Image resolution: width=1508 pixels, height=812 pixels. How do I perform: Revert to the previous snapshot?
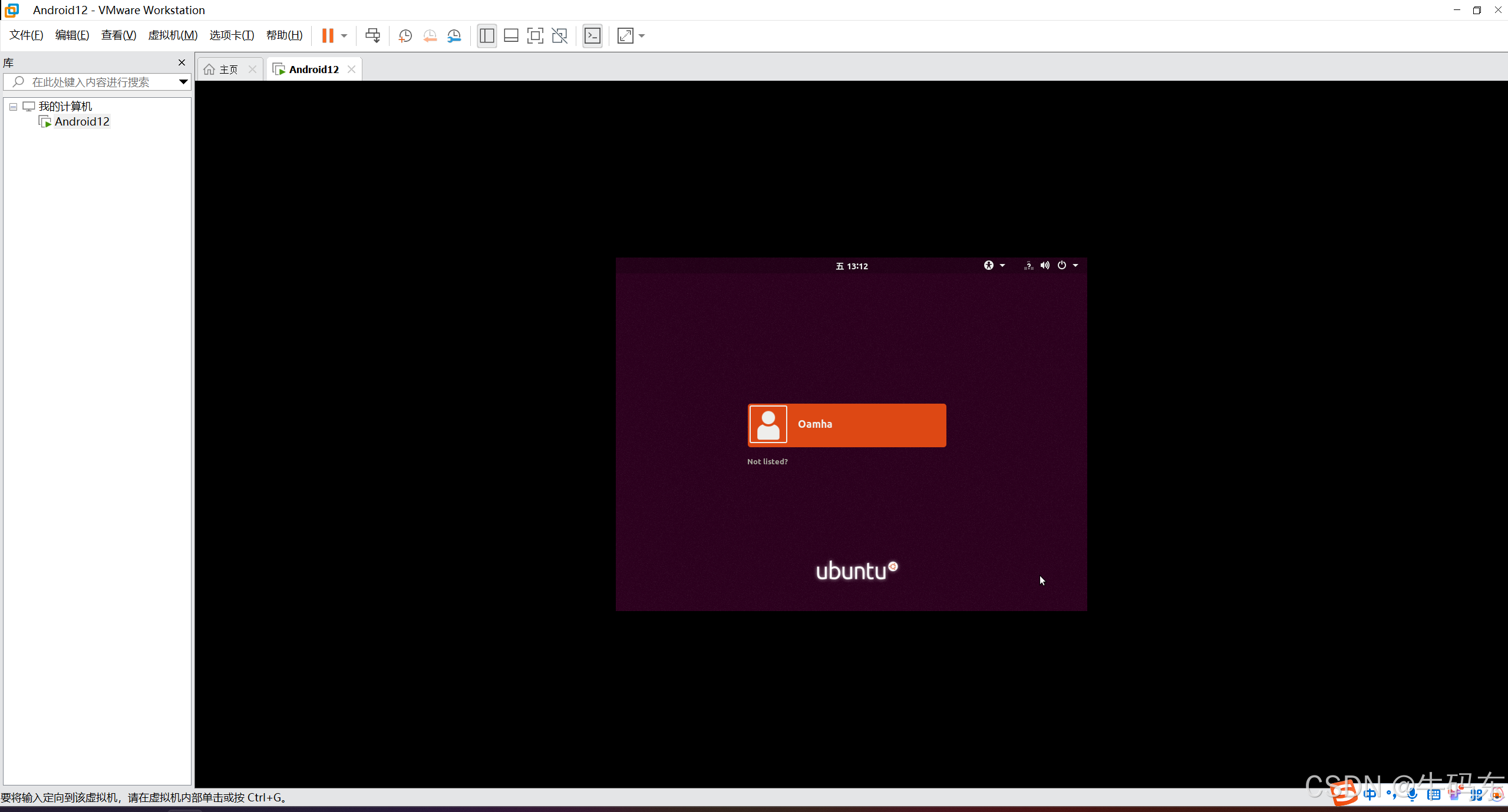pos(430,36)
